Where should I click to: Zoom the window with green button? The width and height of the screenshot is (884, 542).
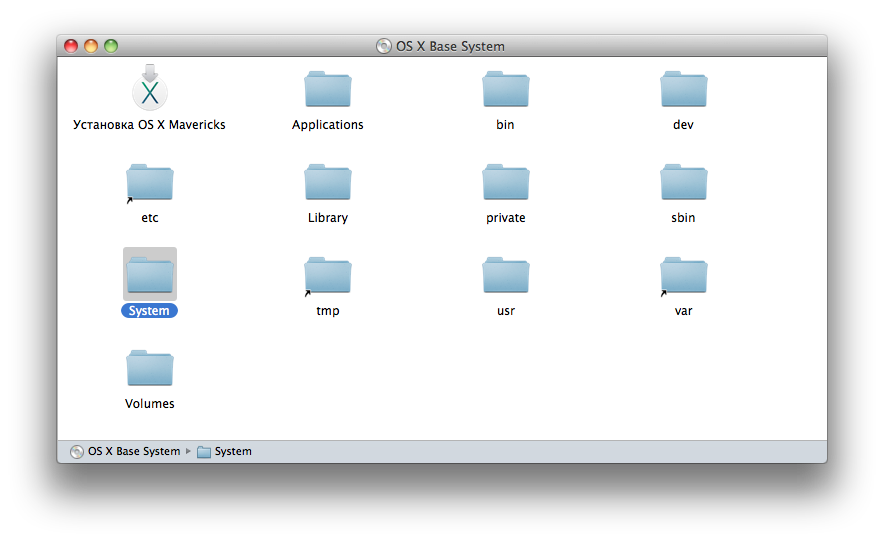click(x=111, y=46)
